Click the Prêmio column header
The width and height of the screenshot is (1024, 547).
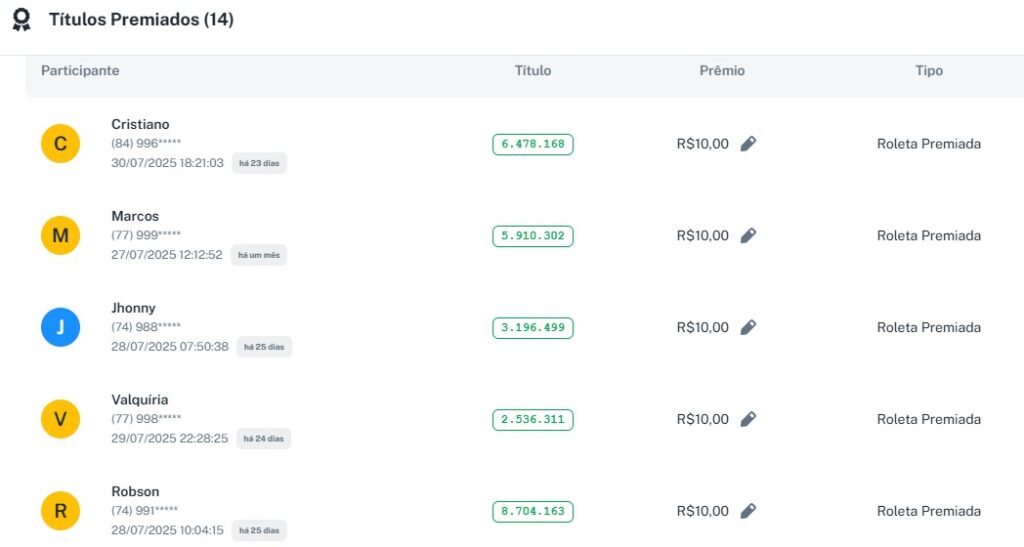722,71
